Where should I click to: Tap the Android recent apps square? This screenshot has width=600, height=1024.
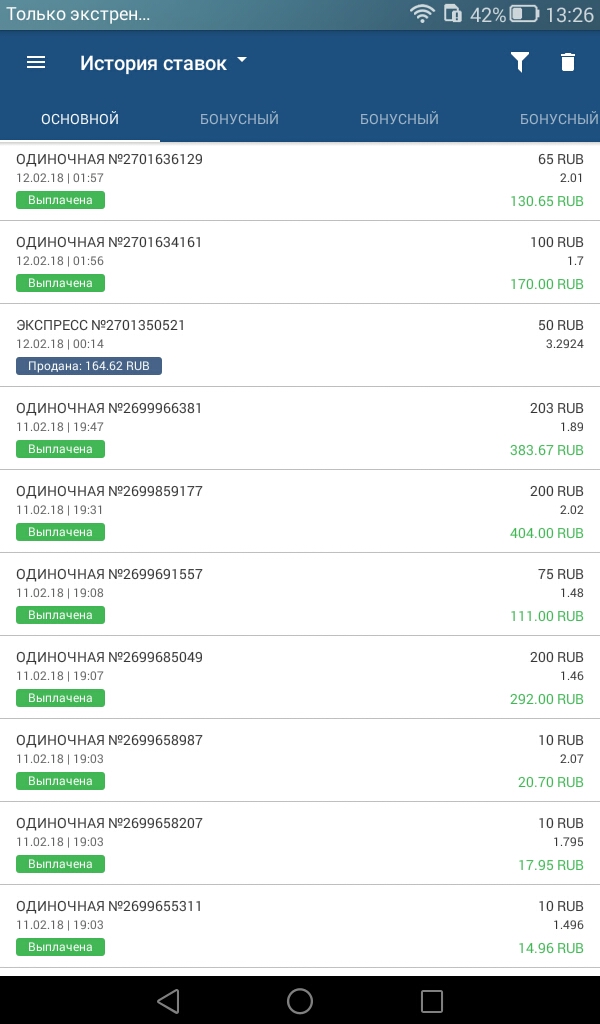coord(431,1000)
